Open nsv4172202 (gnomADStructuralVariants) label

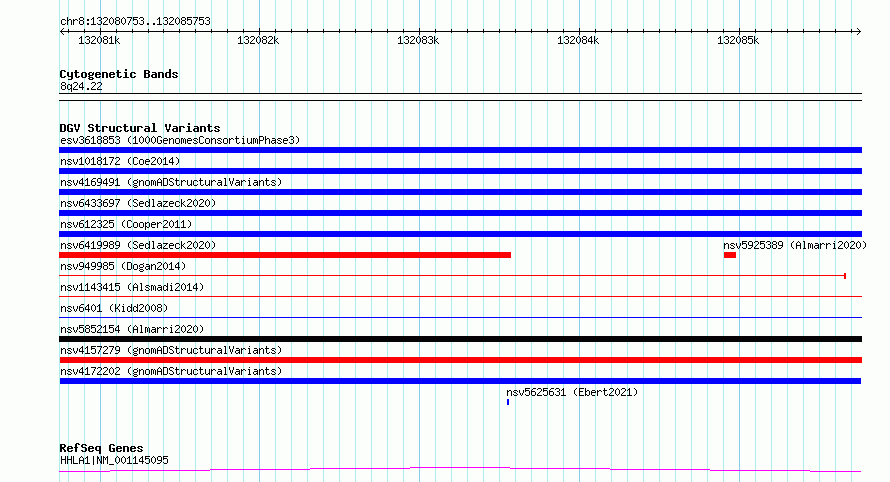(171, 371)
